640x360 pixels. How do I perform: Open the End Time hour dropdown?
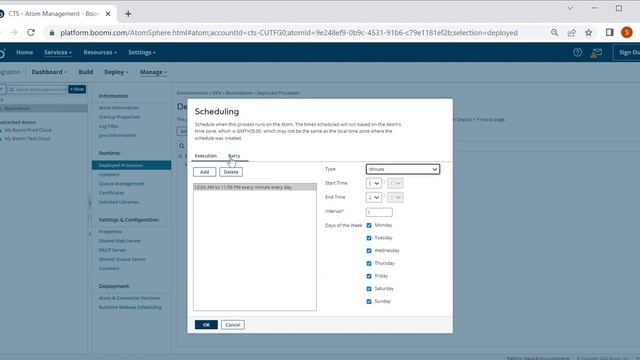373,198
